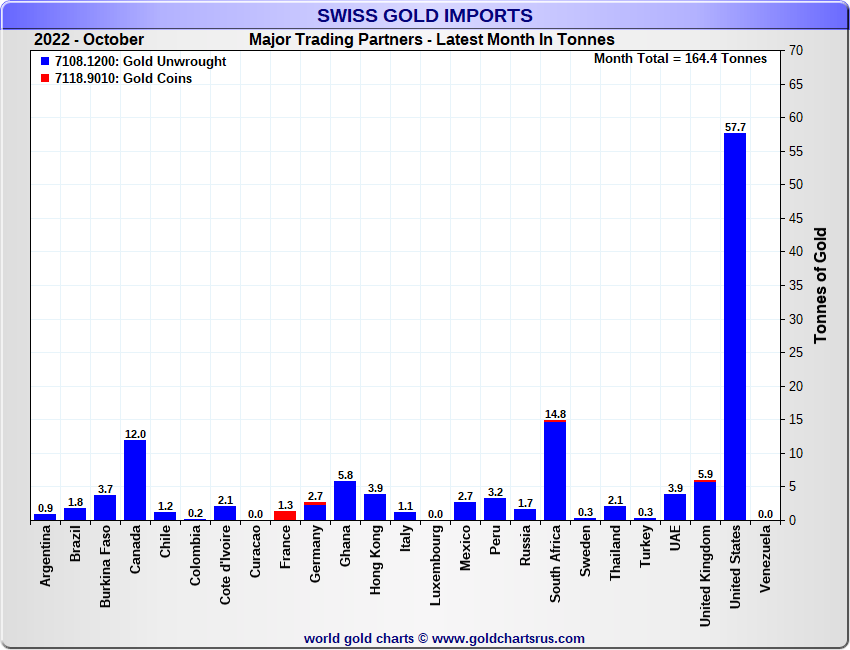Click the Month Total 164.4 Tonnes text
The width and height of the screenshot is (850, 650).
coord(680,59)
